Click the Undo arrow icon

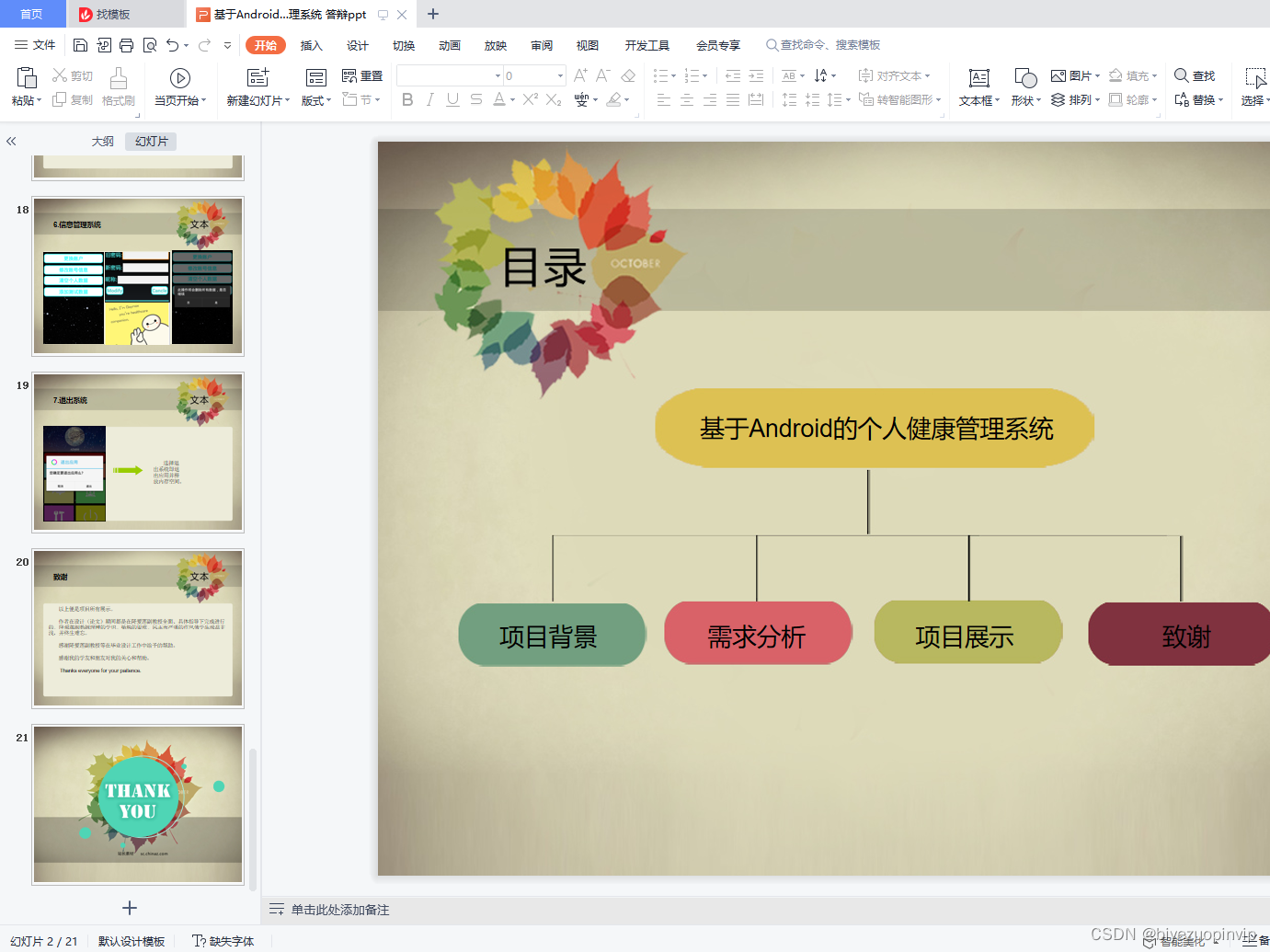[x=172, y=45]
